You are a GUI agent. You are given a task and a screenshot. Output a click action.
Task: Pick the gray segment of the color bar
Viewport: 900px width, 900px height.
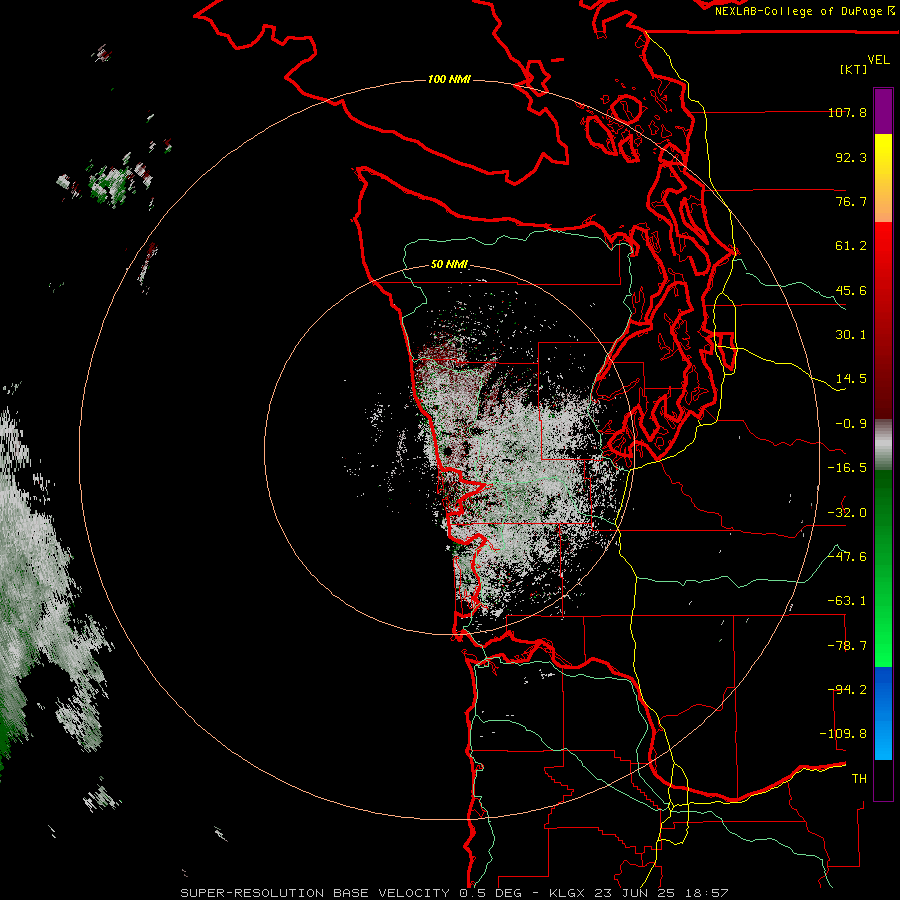883,445
